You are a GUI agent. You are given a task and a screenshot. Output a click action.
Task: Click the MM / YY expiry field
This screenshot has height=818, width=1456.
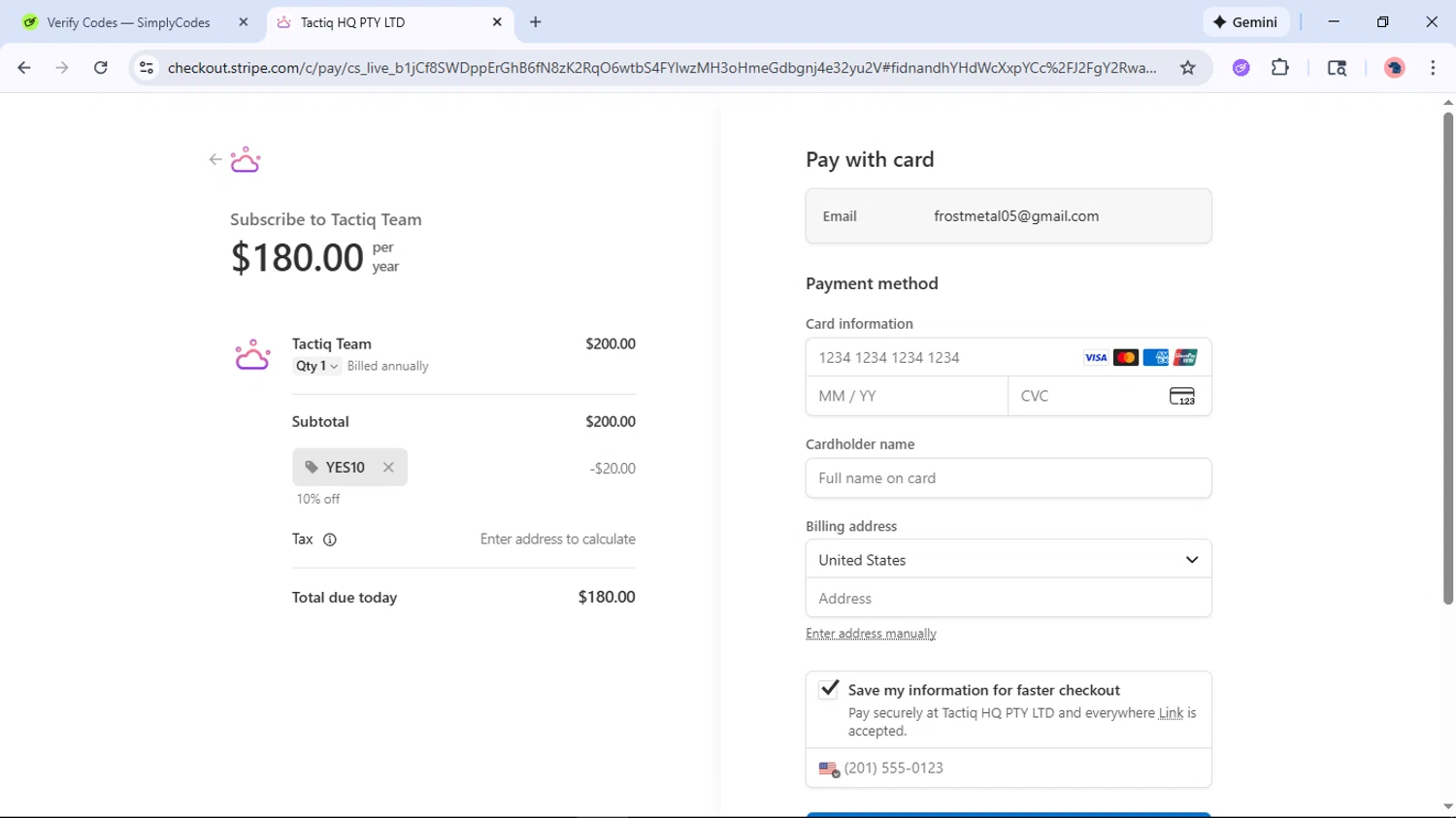[907, 396]
